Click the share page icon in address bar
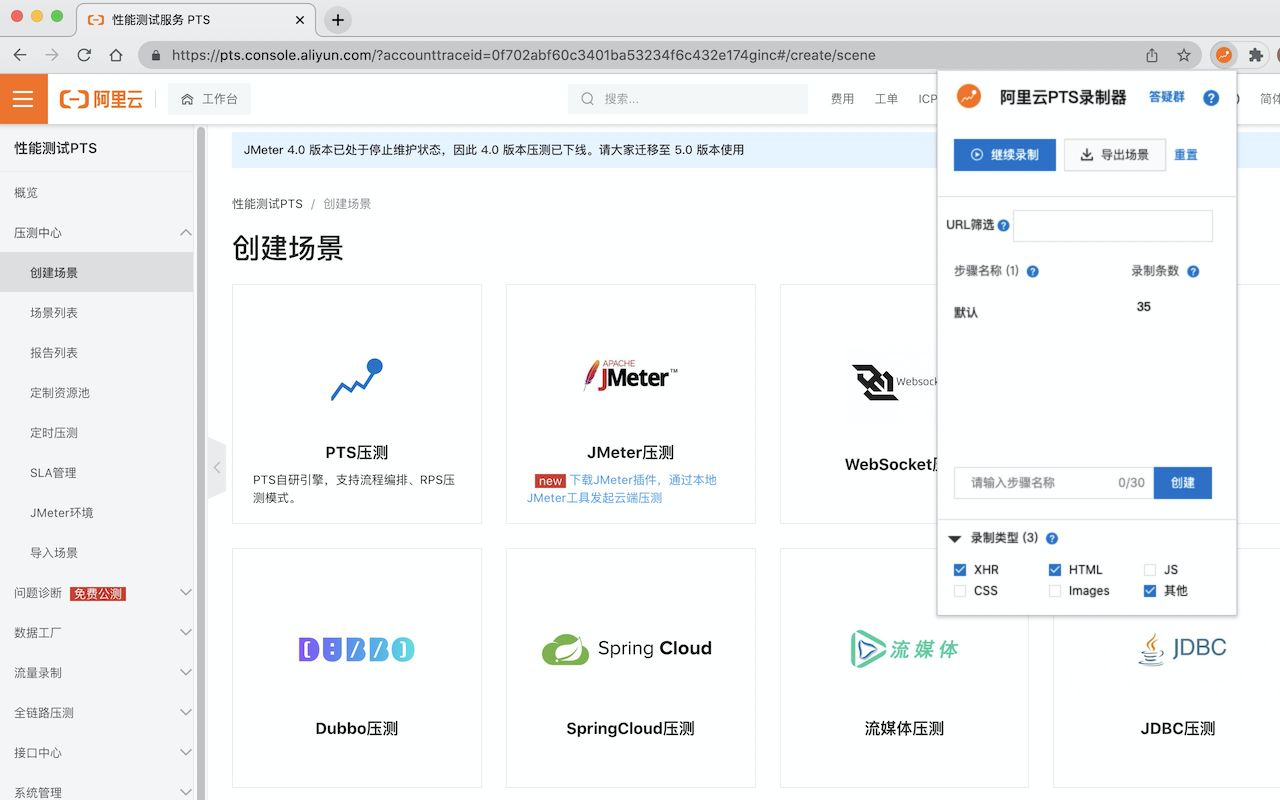The image size is (1280, 800). pyautogui.click(x=1152, y=55)
